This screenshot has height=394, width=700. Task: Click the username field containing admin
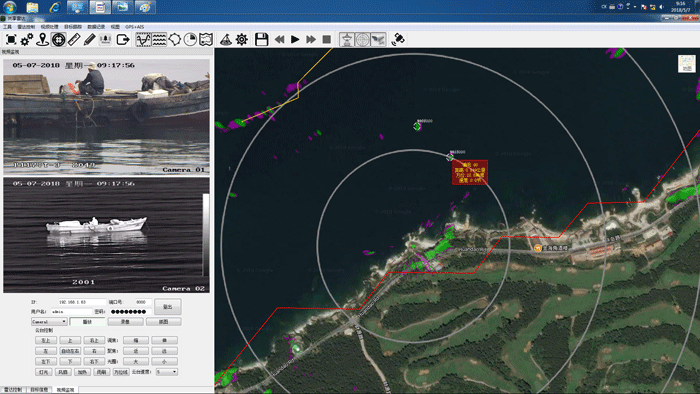pos(71,311)
